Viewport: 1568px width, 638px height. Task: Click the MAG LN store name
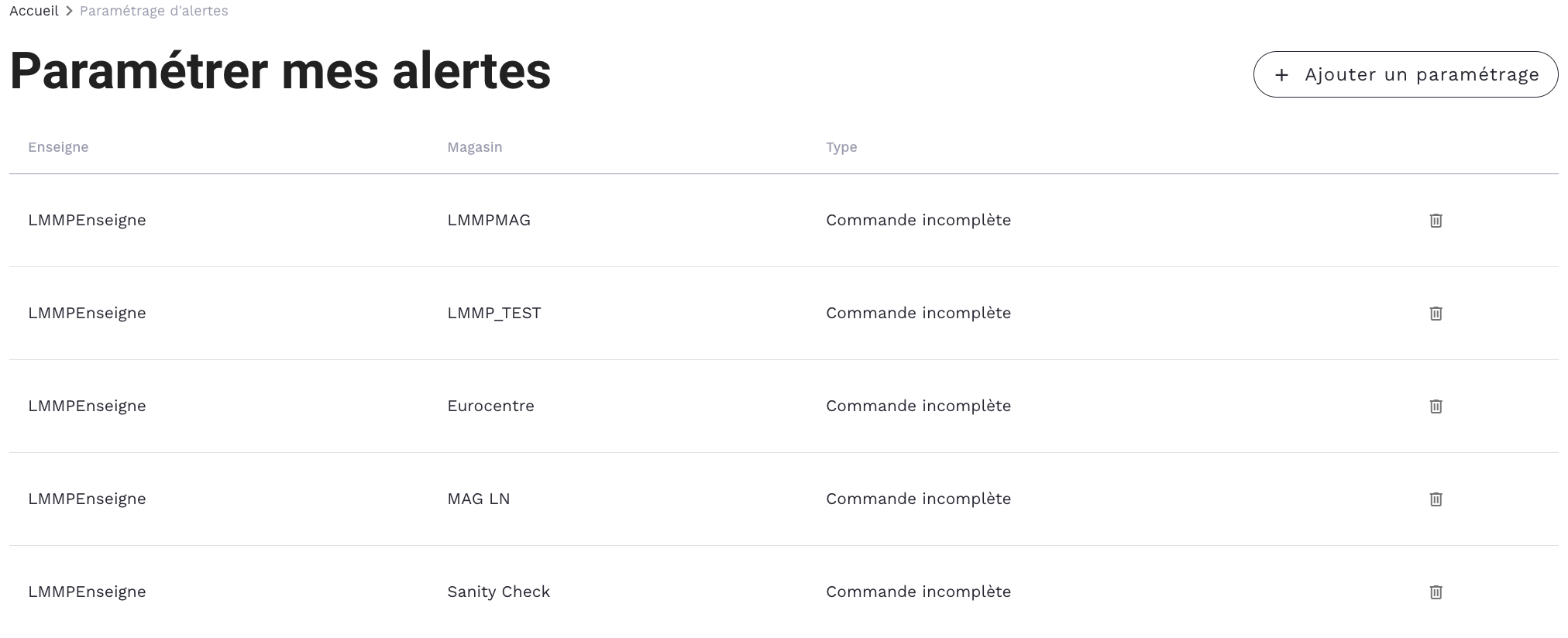tap(479, 499)
